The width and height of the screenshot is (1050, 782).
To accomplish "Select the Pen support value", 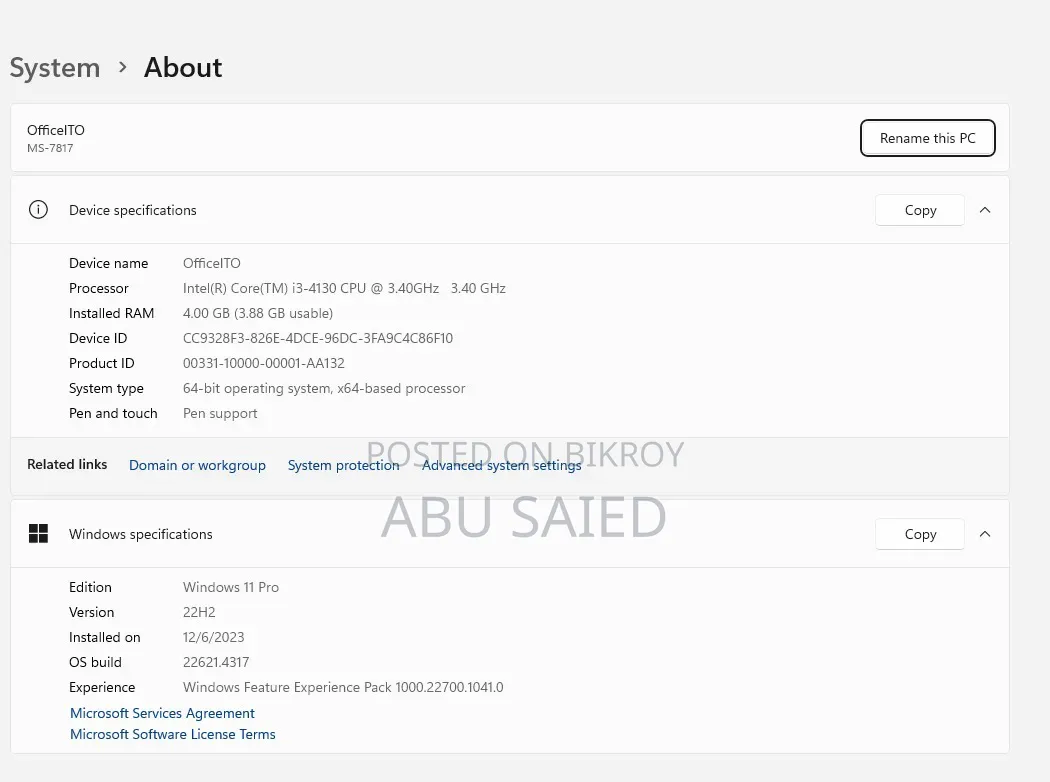I will tap(220, 413).
